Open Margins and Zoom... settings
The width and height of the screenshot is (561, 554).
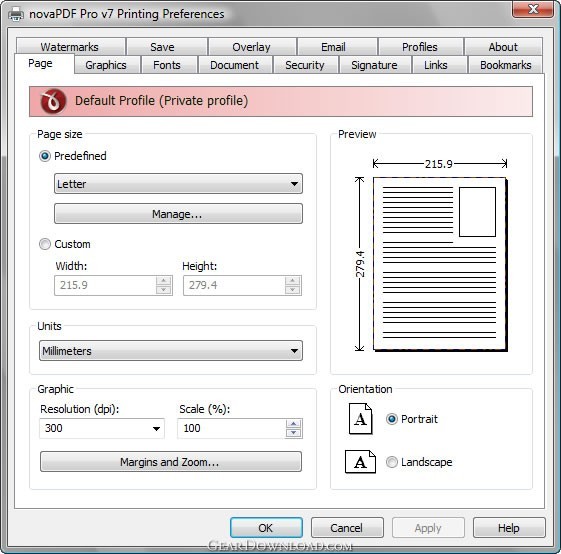(171, 462)
